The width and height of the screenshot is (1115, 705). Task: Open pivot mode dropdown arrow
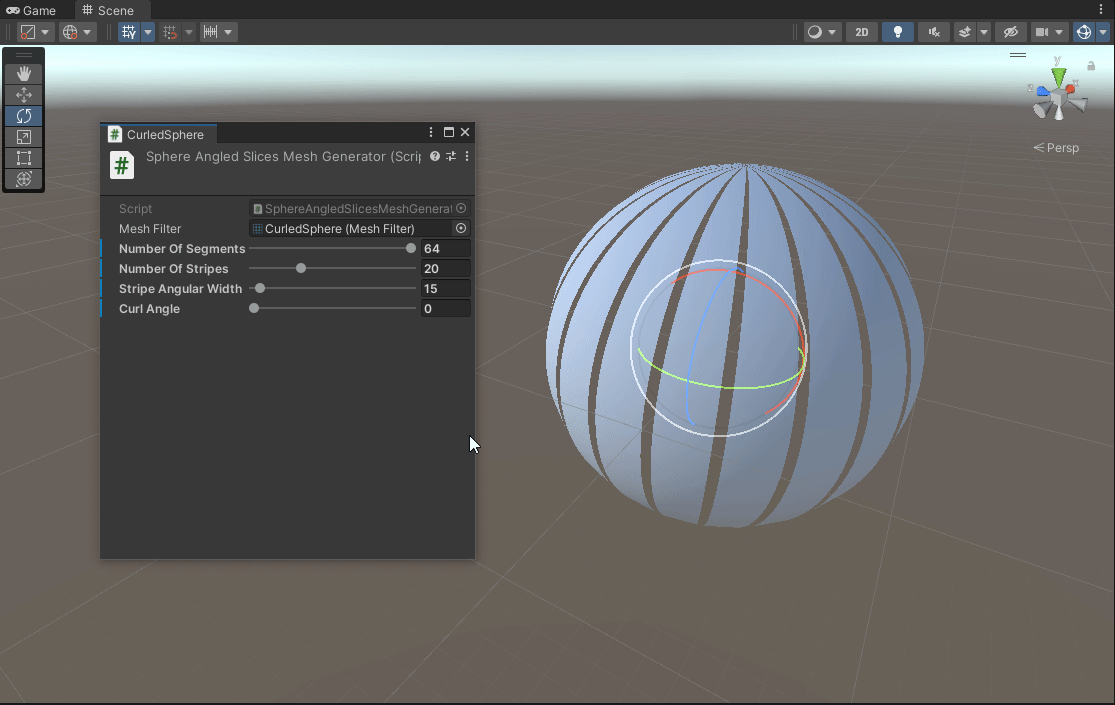point(45,32)
